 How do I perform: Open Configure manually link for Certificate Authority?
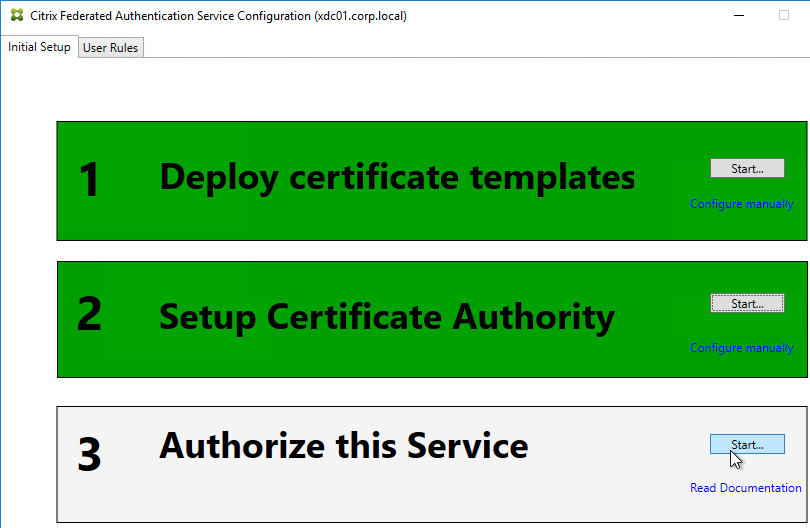(741, 348)
